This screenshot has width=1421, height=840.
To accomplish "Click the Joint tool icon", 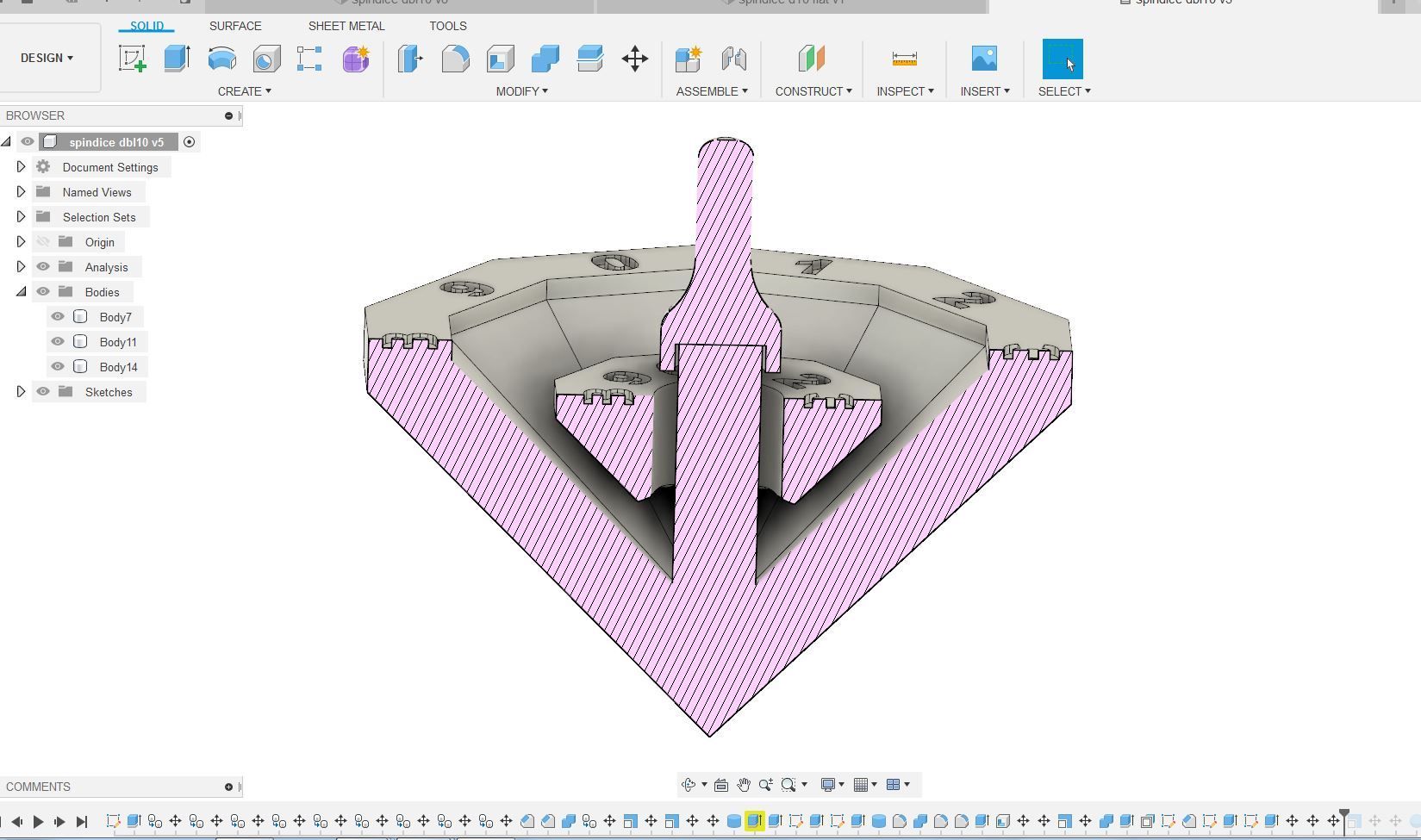I will point(733,59).
